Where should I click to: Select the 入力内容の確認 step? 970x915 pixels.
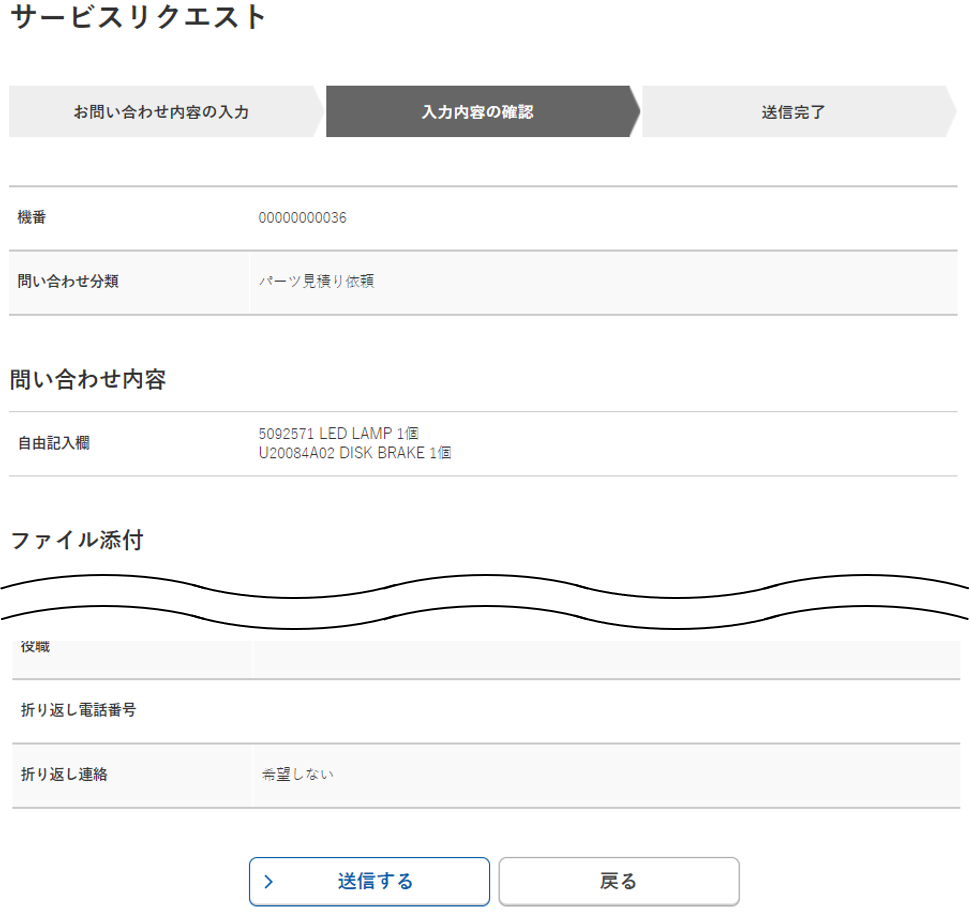pos(478,112)
